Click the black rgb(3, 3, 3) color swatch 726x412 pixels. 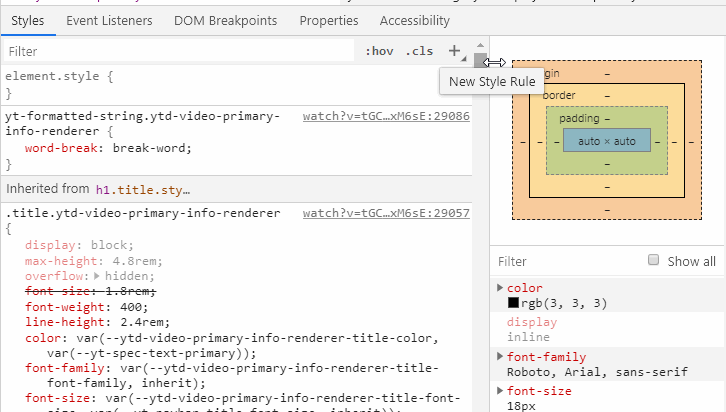pyautogui.click(x=513, y=303)
